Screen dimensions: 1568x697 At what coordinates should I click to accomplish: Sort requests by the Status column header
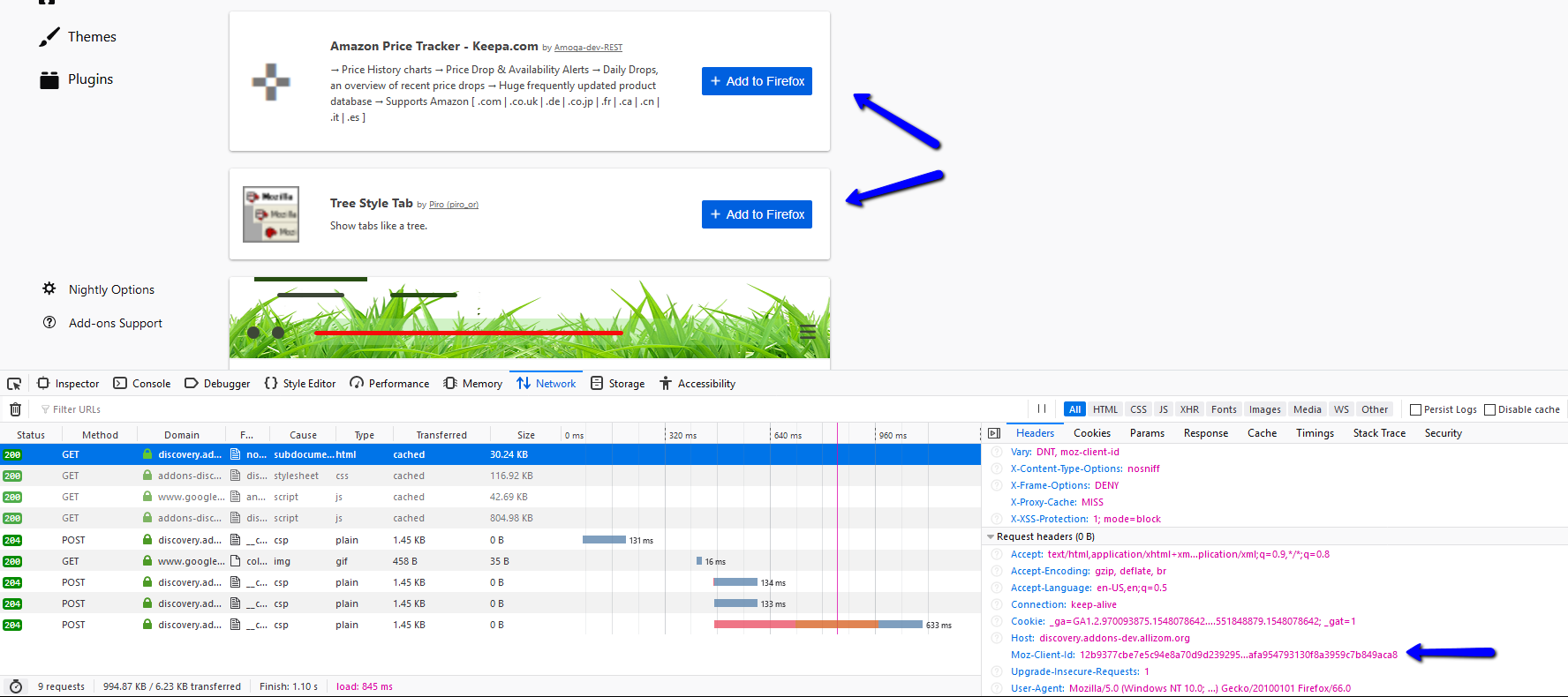point(31,435)
